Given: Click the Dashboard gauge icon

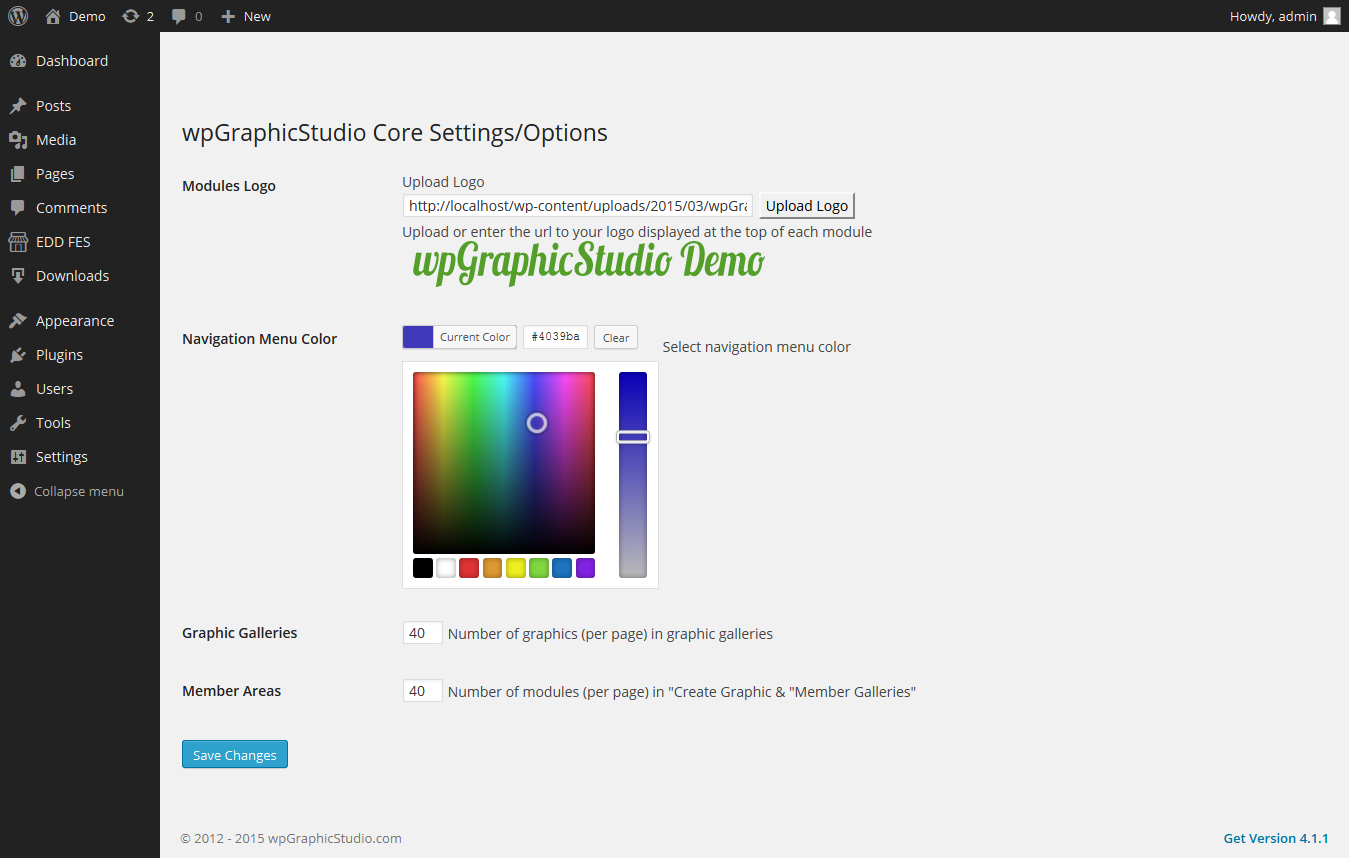Looking at the screenshot, I should tap(18, 61).
